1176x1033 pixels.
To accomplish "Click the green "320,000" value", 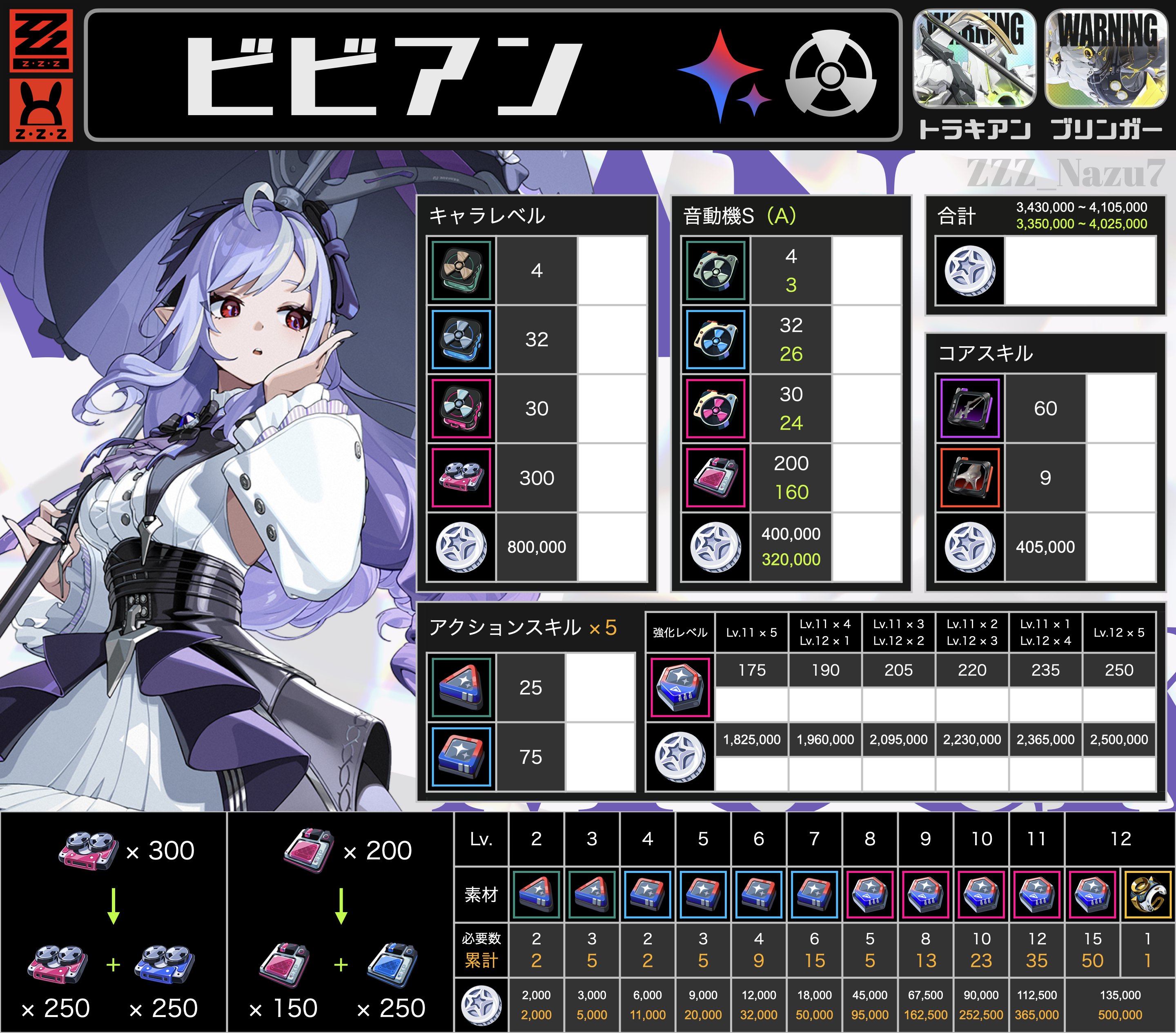I will (791, 559).
